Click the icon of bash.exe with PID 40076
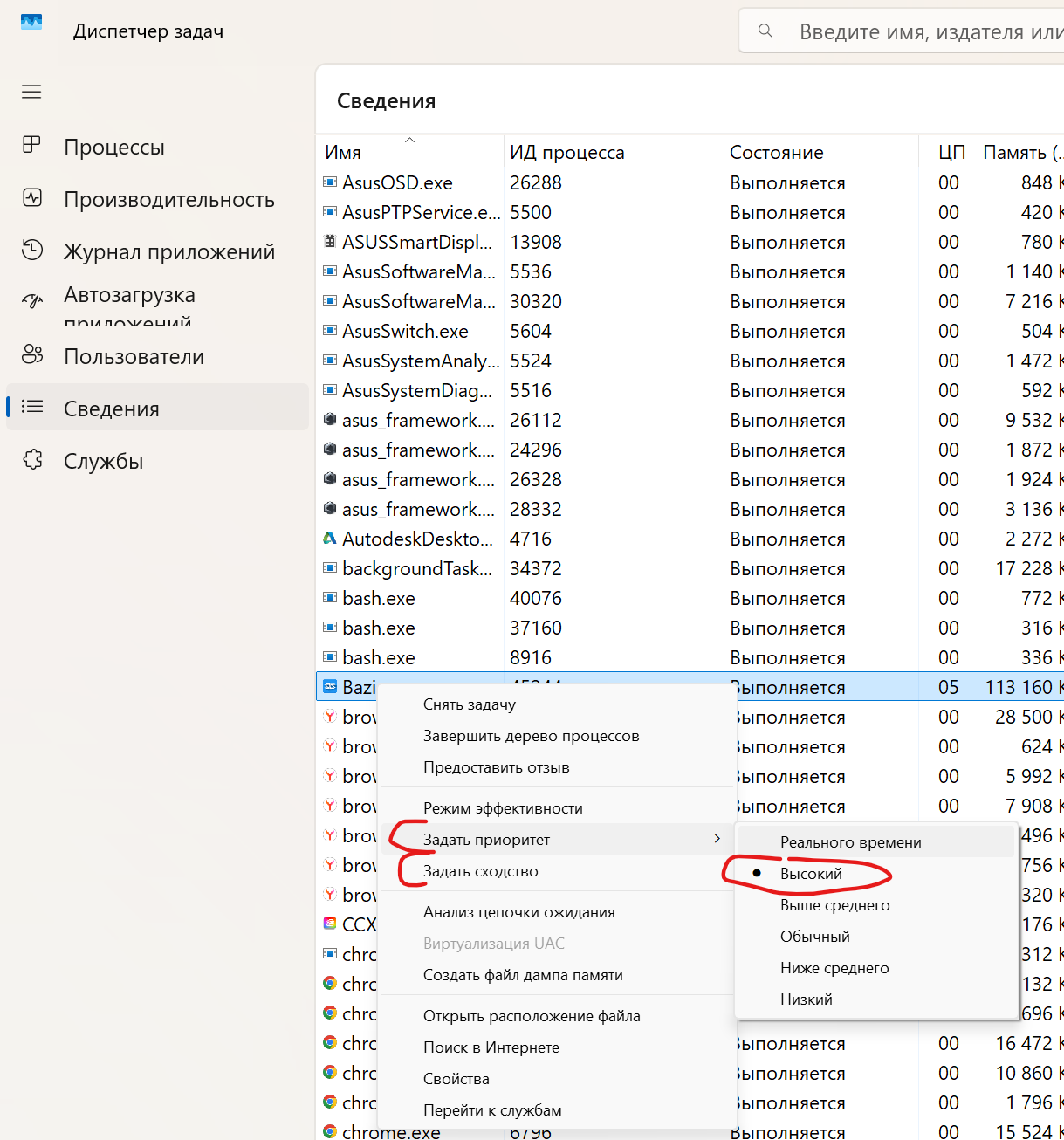 tap(330, 598)
